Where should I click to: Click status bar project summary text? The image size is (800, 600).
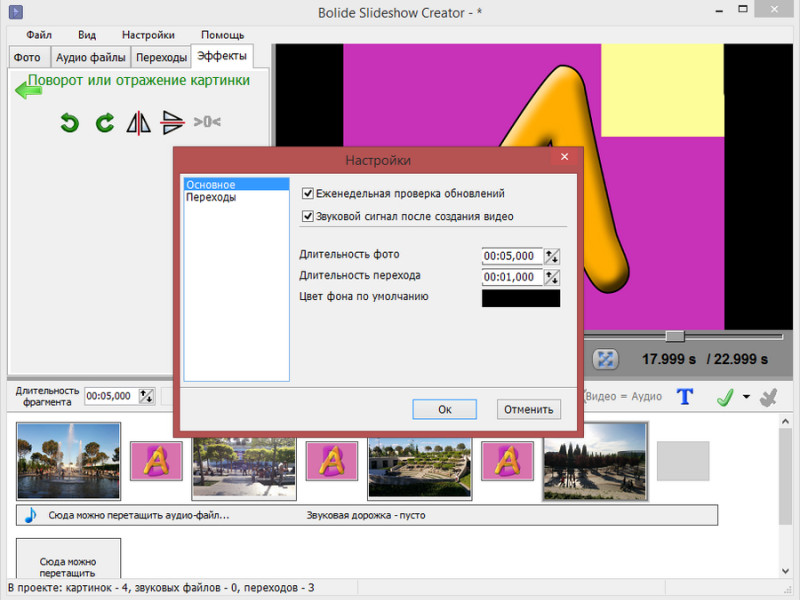click(x=161, y=588)
